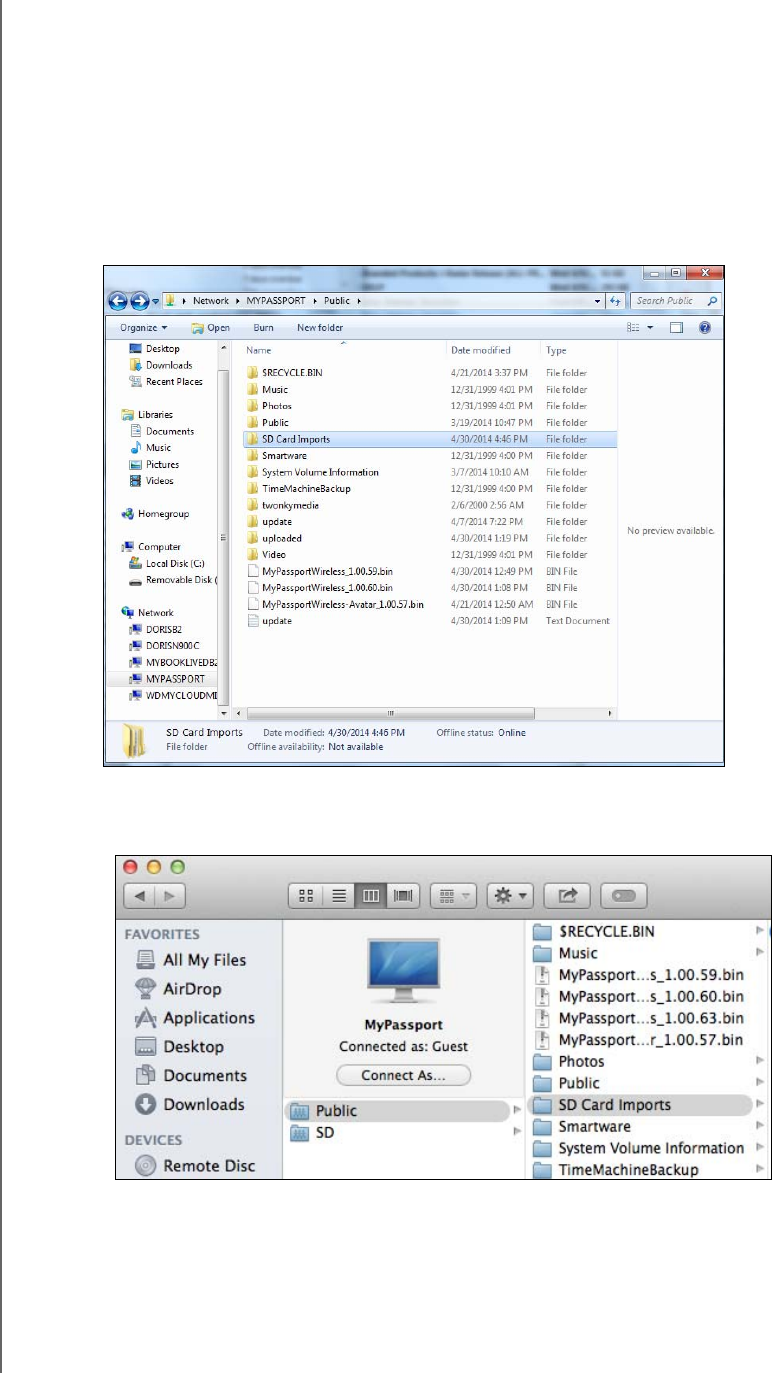Select Homegroup in Explorer sidebar
Image resolution: width=772 pixels, height=1373 pixels.
[x=155, y=514]
